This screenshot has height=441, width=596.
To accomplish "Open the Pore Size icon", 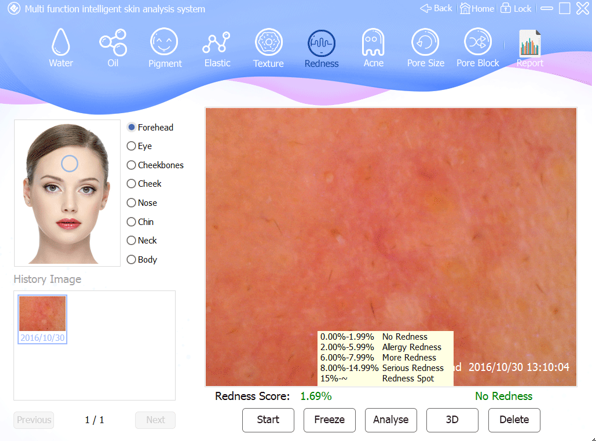I will pos(425,42).
